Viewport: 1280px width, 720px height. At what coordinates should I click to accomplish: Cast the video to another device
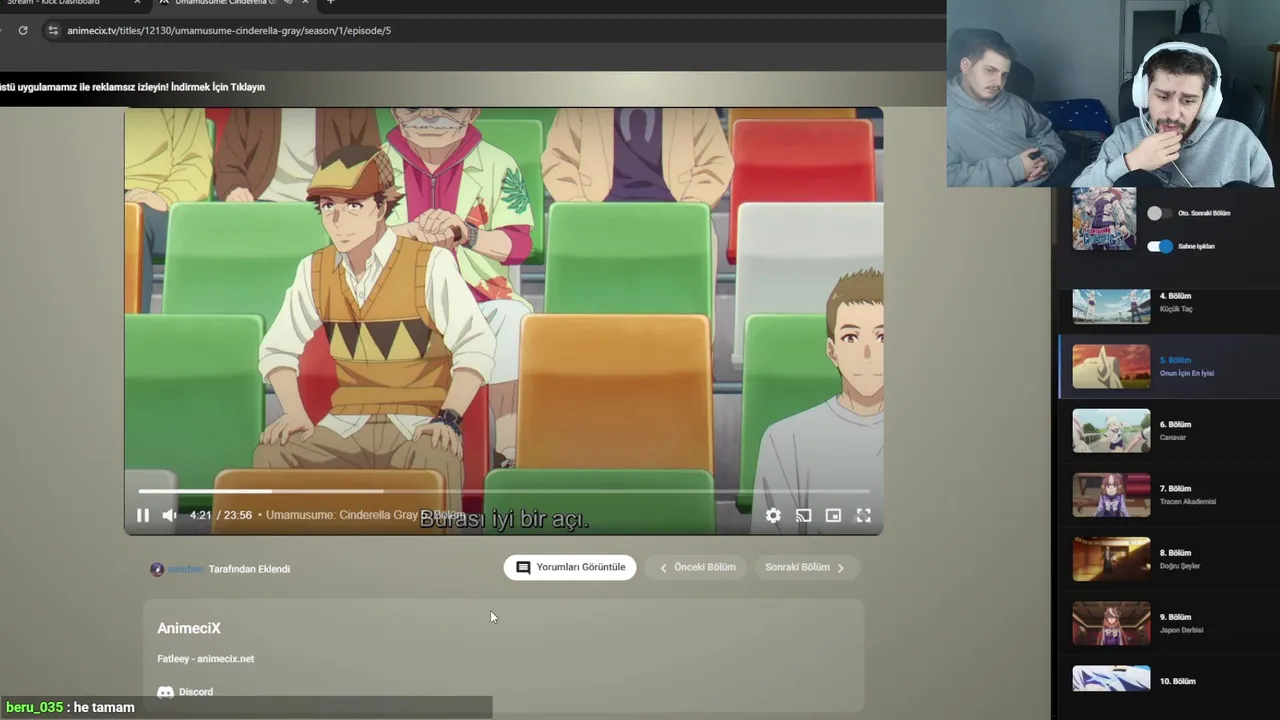click(x=803, y=515)
